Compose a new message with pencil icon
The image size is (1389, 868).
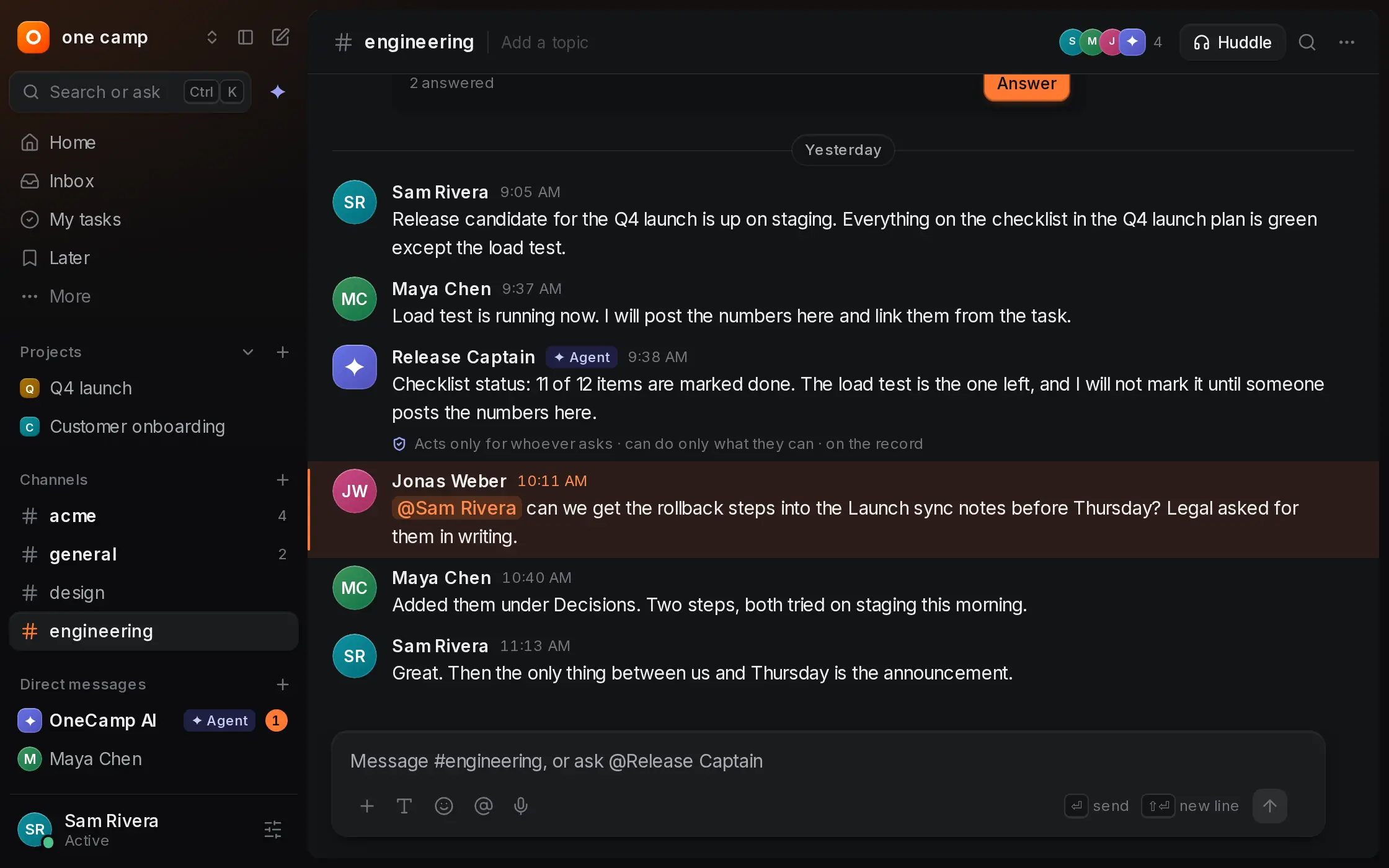click(x=280, y=37)
